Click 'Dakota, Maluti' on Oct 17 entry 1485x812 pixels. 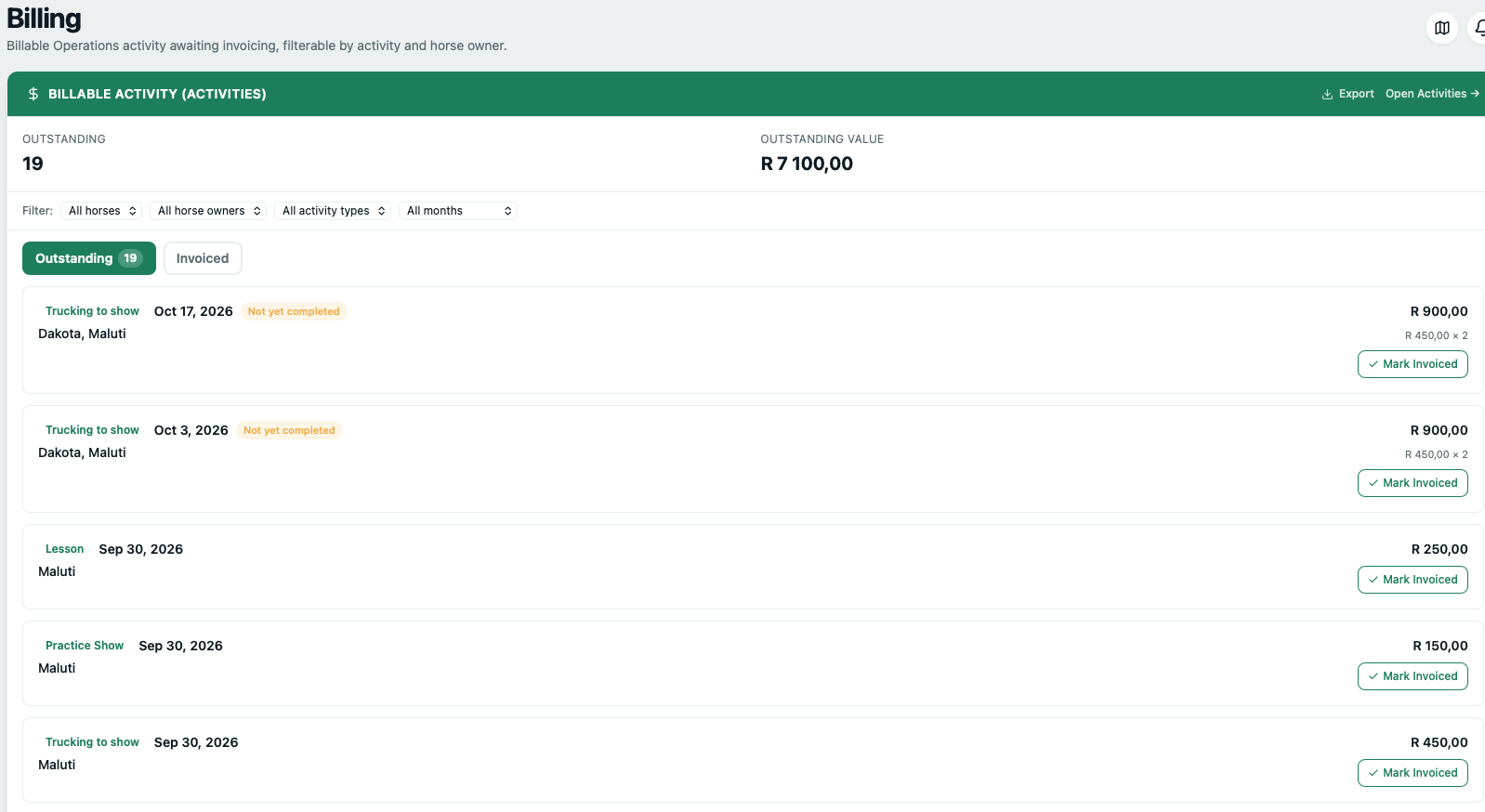pyautogui.click(x=82, y=334)
